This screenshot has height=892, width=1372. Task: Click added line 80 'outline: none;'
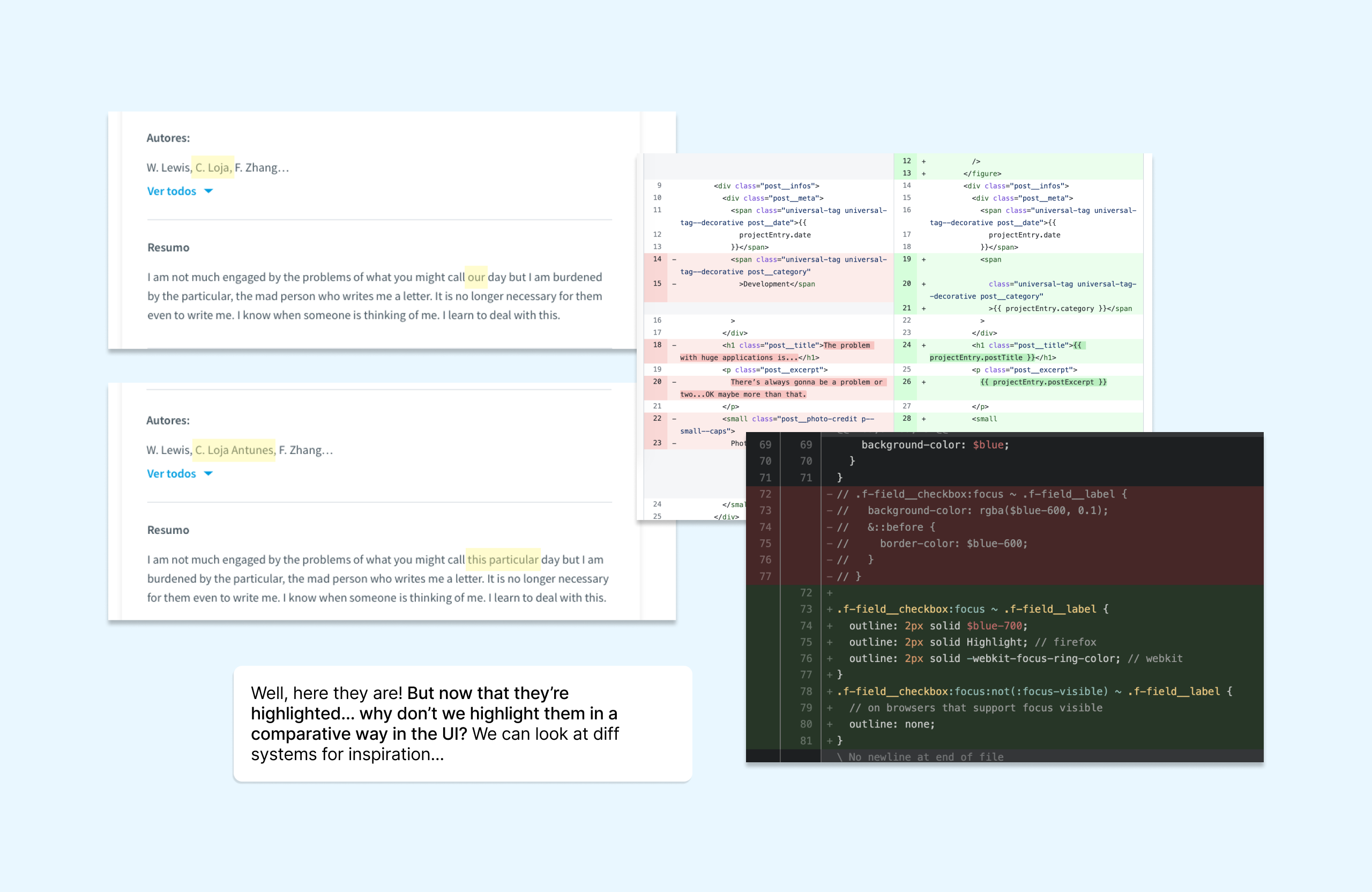tap(1004, 724)
